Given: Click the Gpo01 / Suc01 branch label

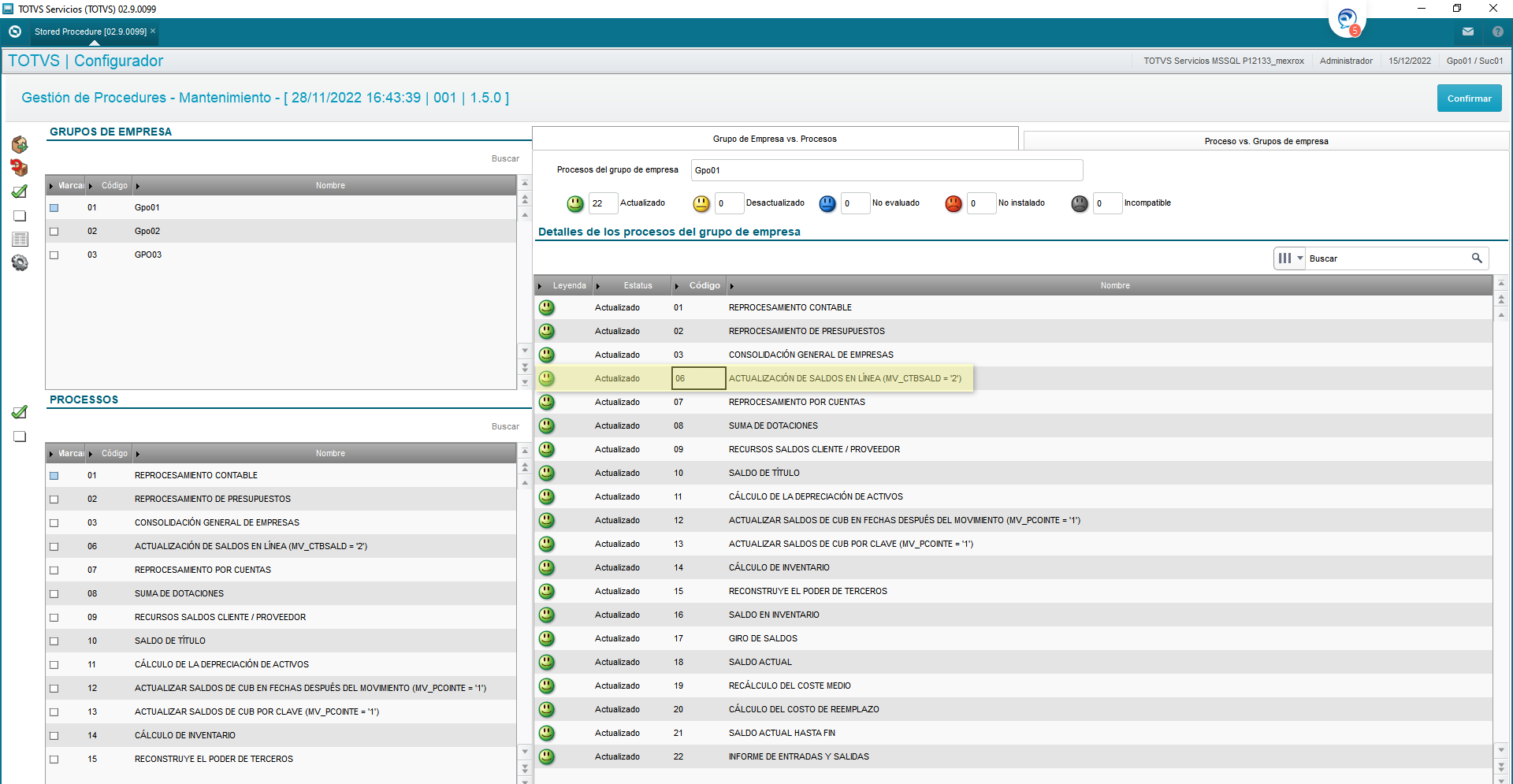Looking at the screenshot, I should tap(1474, 61).
